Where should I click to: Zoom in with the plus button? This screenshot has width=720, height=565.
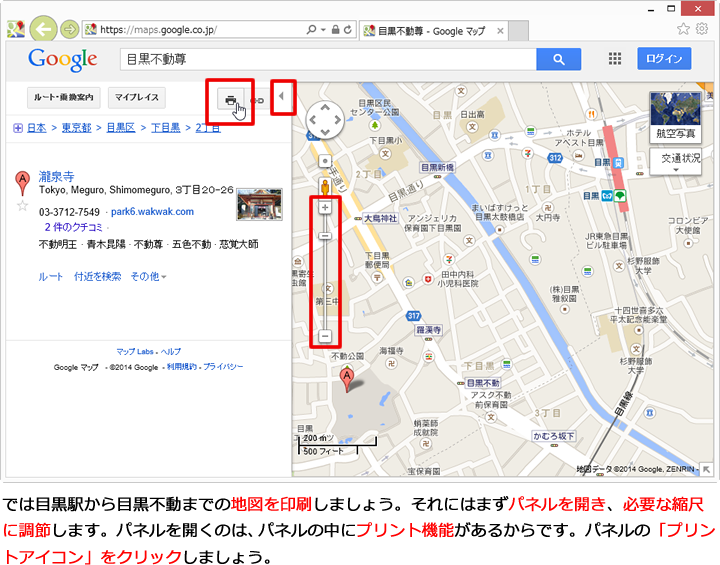(x=325, y=207)
